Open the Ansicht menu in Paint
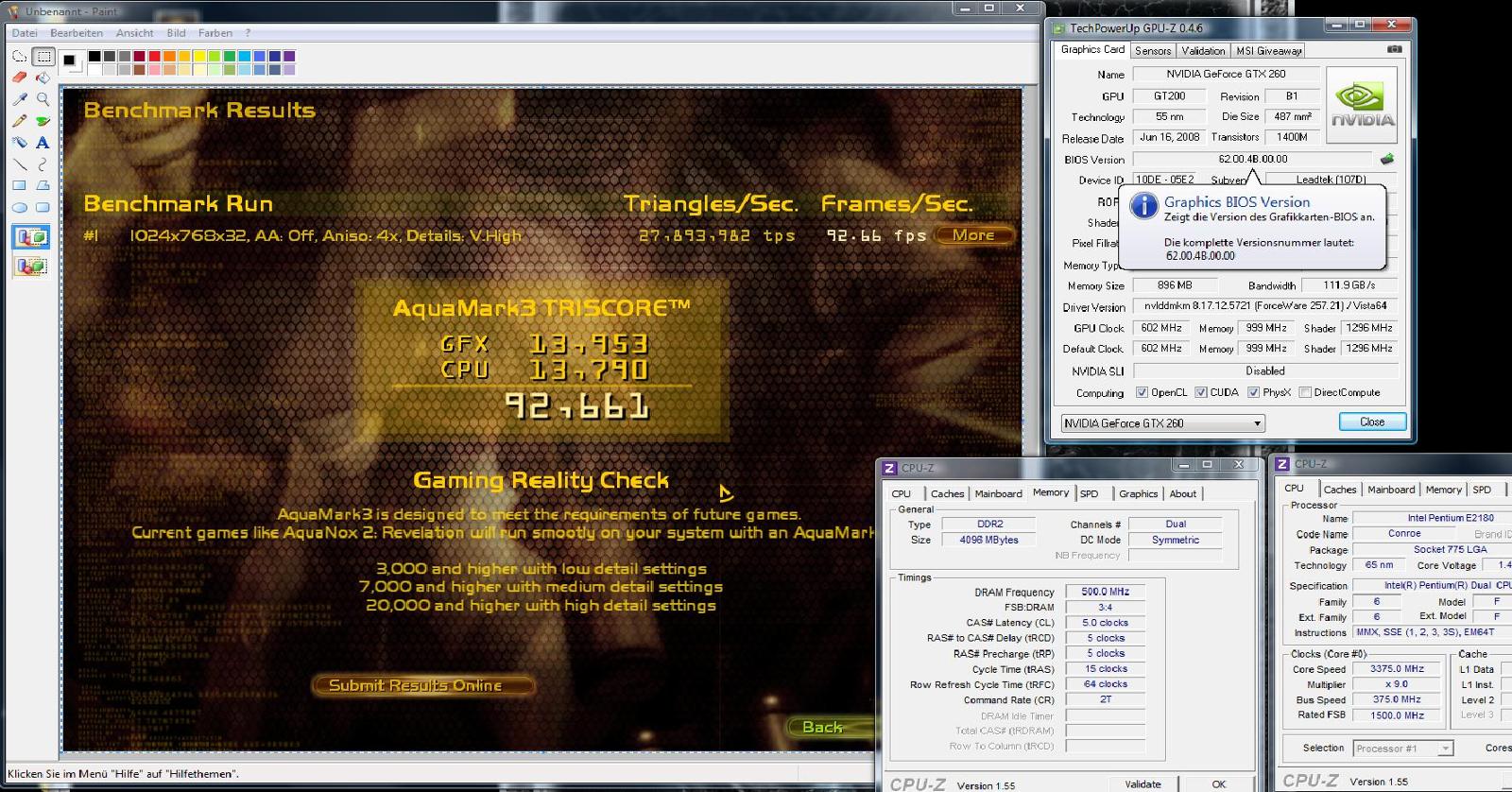This screenshot has height=792, width=1512. 135,33
